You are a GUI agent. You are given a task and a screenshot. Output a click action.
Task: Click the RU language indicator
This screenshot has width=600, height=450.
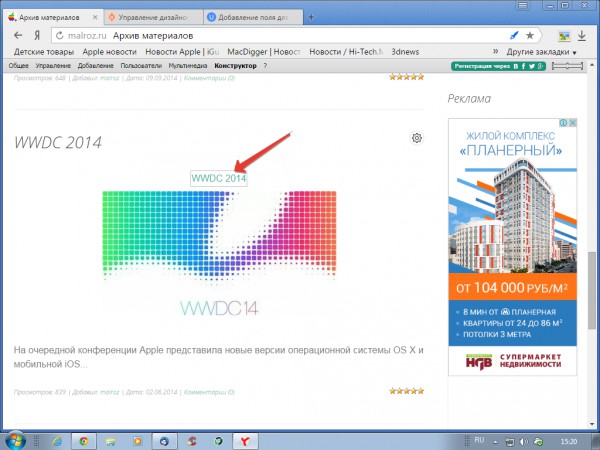click(x=479, y=440)
